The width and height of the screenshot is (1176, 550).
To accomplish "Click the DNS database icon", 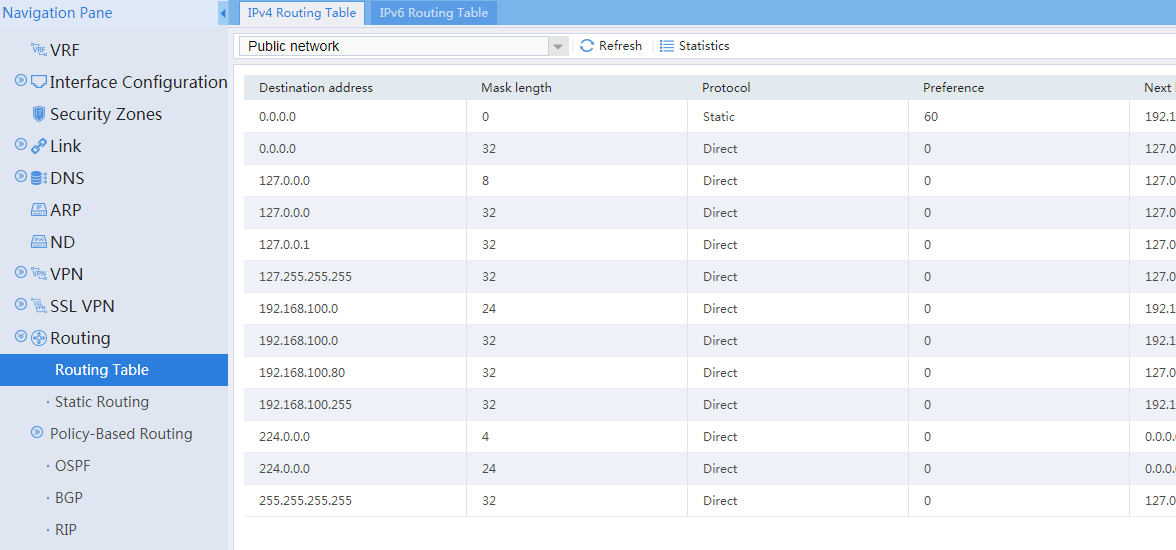I will point(39,179).
